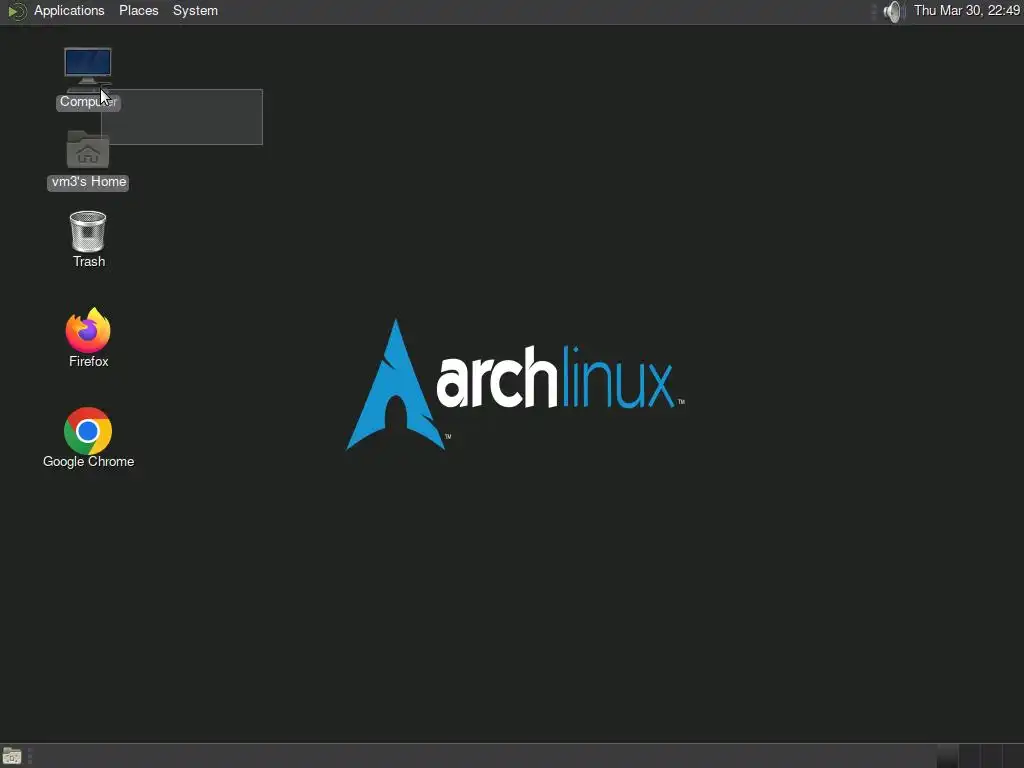Open the calendar from the clock Thu Mar 30
The height and width of the screenshot is (768, 1024).
point(967,10)
